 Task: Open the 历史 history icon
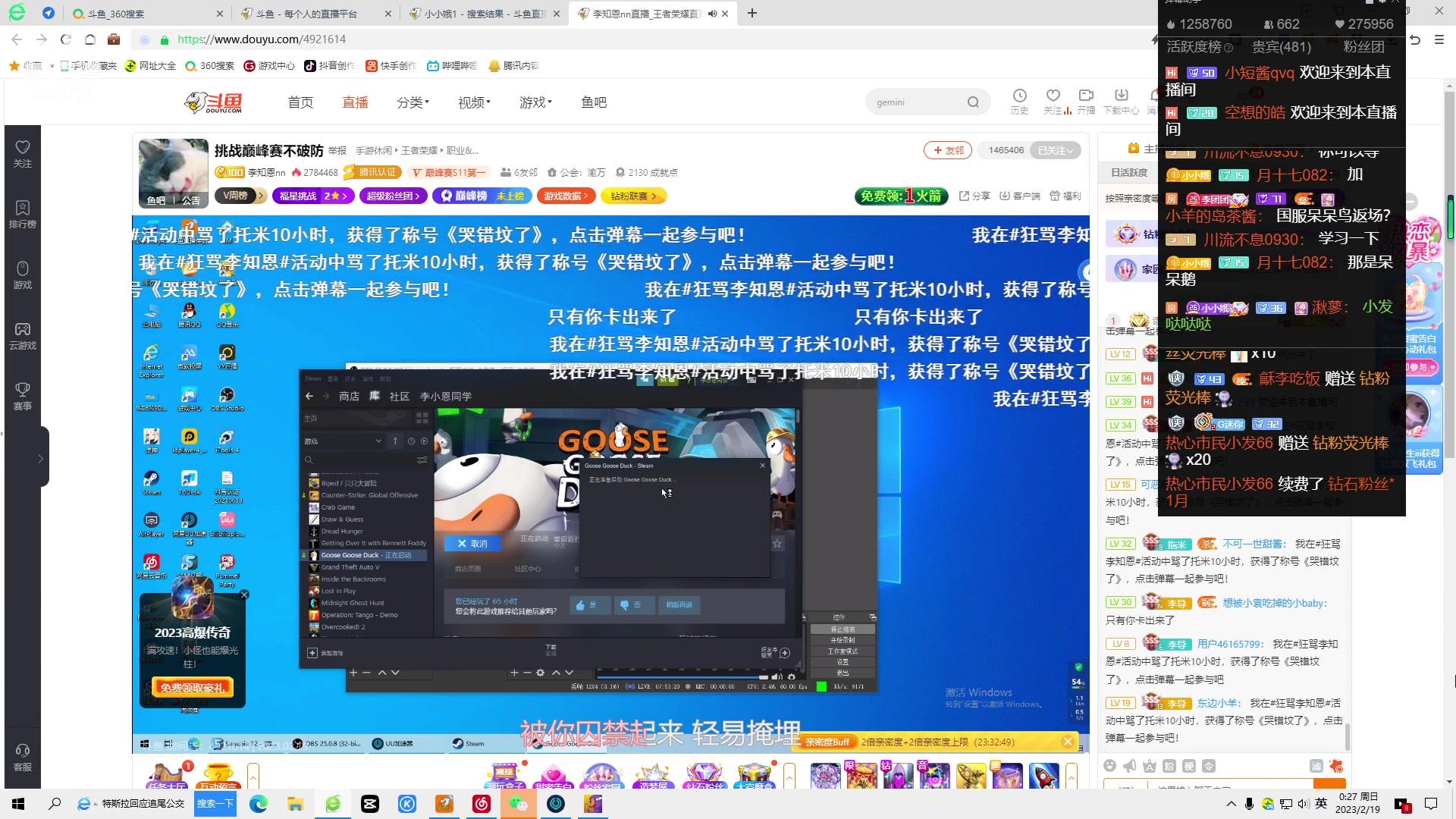tap(1019, 102)
